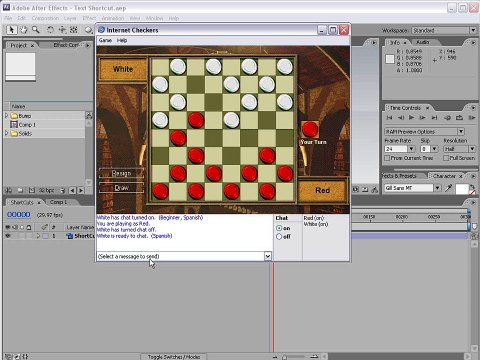
Task: Open Character panel options menu arrow
Action: click(473, 176)
